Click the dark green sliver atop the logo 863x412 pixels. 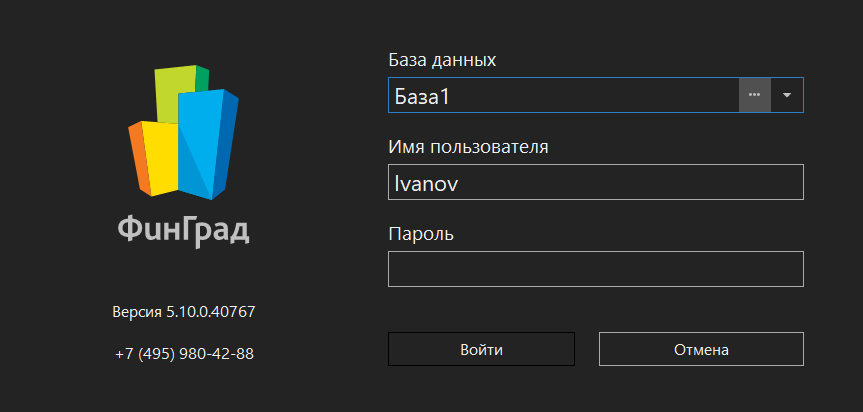[202, 76]
